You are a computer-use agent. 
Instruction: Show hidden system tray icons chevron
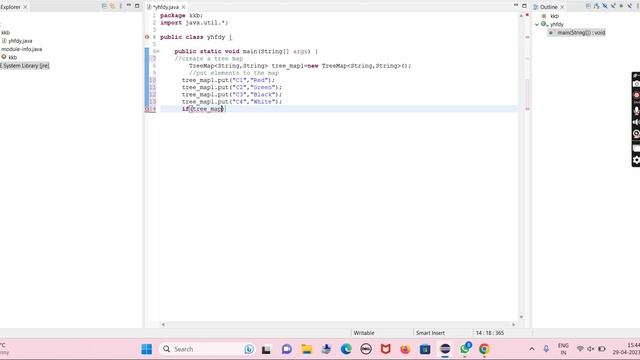coord(531,349)
